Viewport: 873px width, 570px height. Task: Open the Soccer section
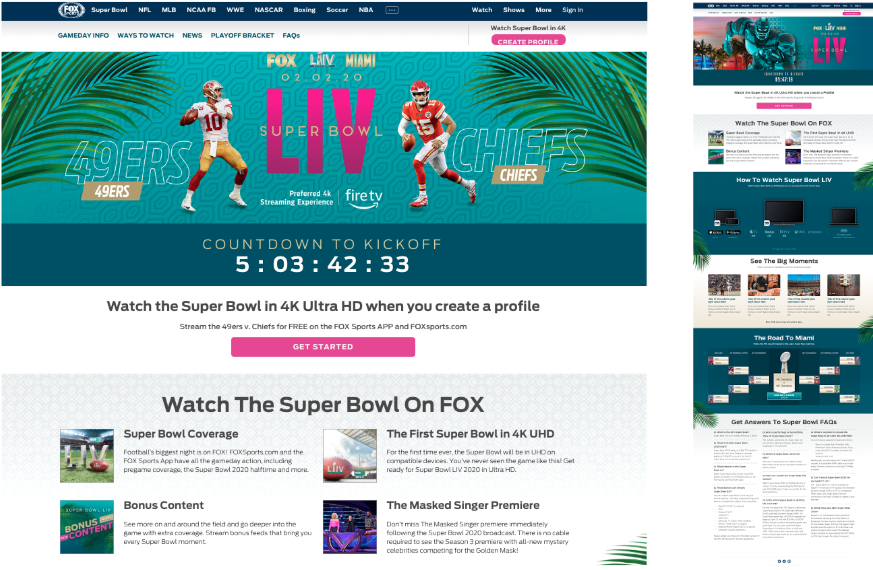click(337, 10)
